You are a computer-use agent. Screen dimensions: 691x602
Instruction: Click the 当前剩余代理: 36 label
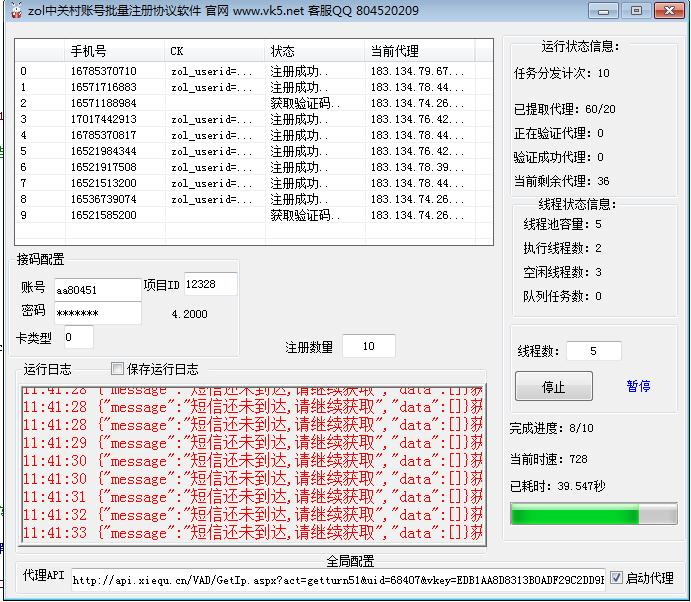561,181
